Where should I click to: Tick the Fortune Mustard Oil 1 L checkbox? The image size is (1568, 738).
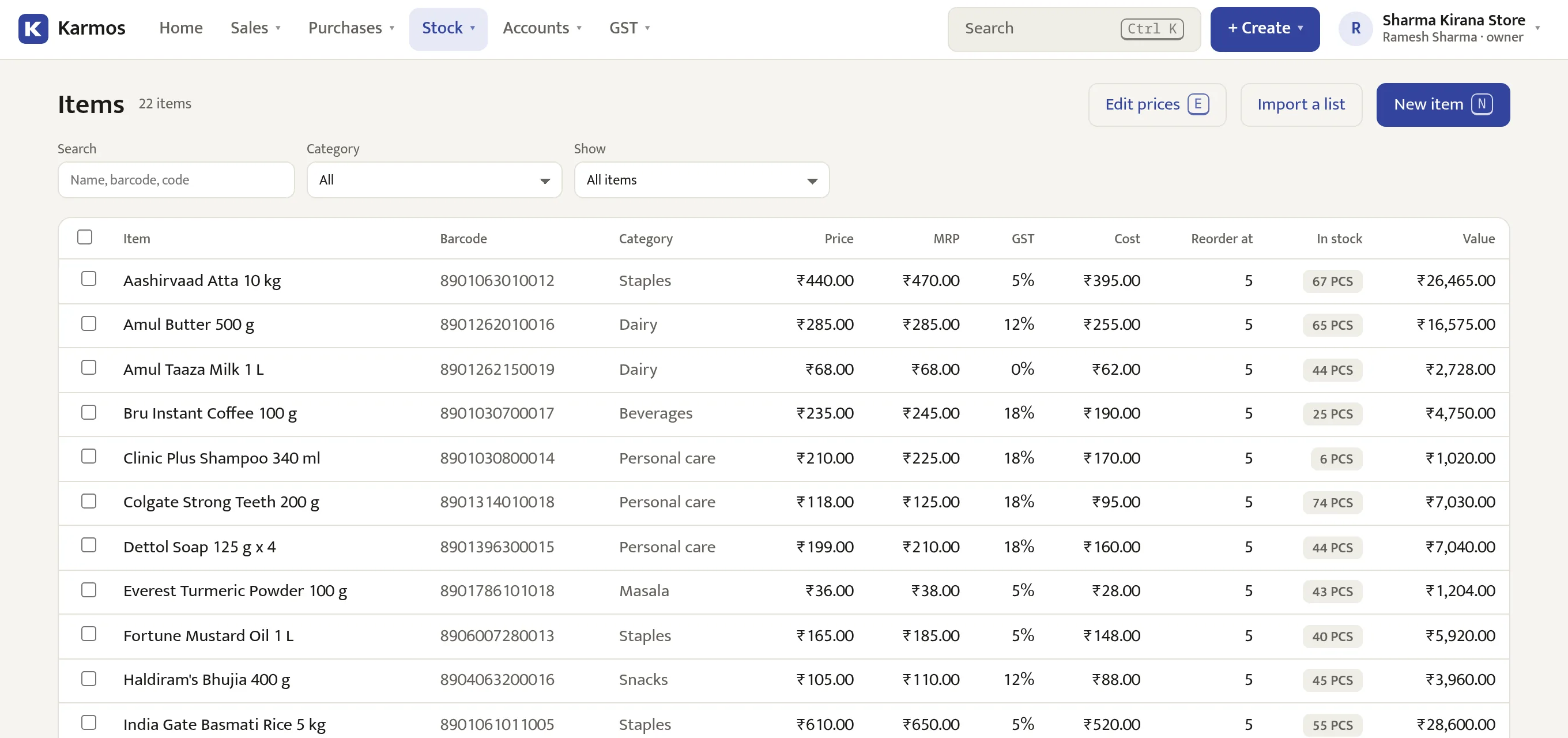click(x=89, y=634)
